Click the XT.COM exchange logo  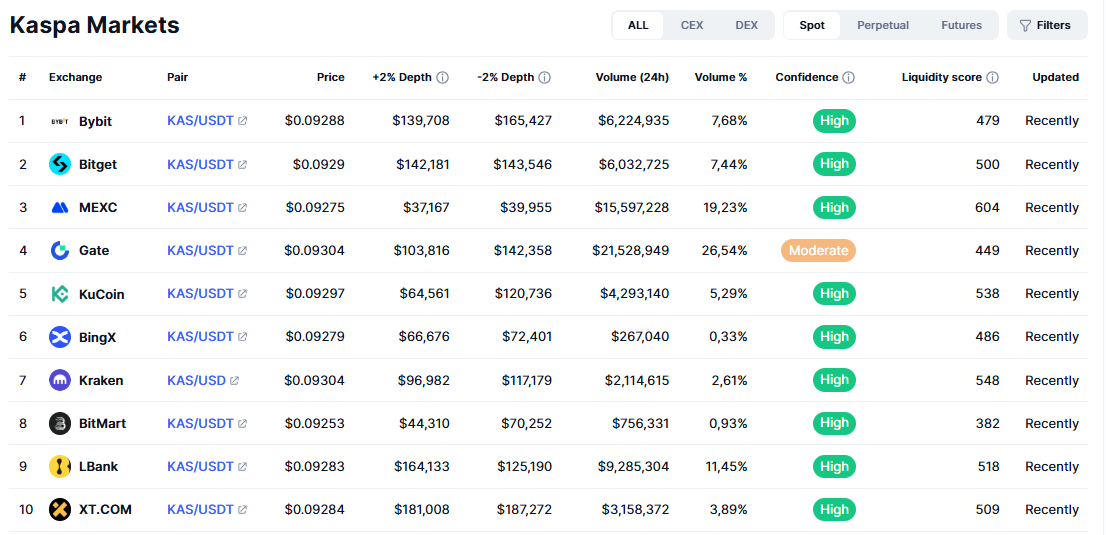60,510
